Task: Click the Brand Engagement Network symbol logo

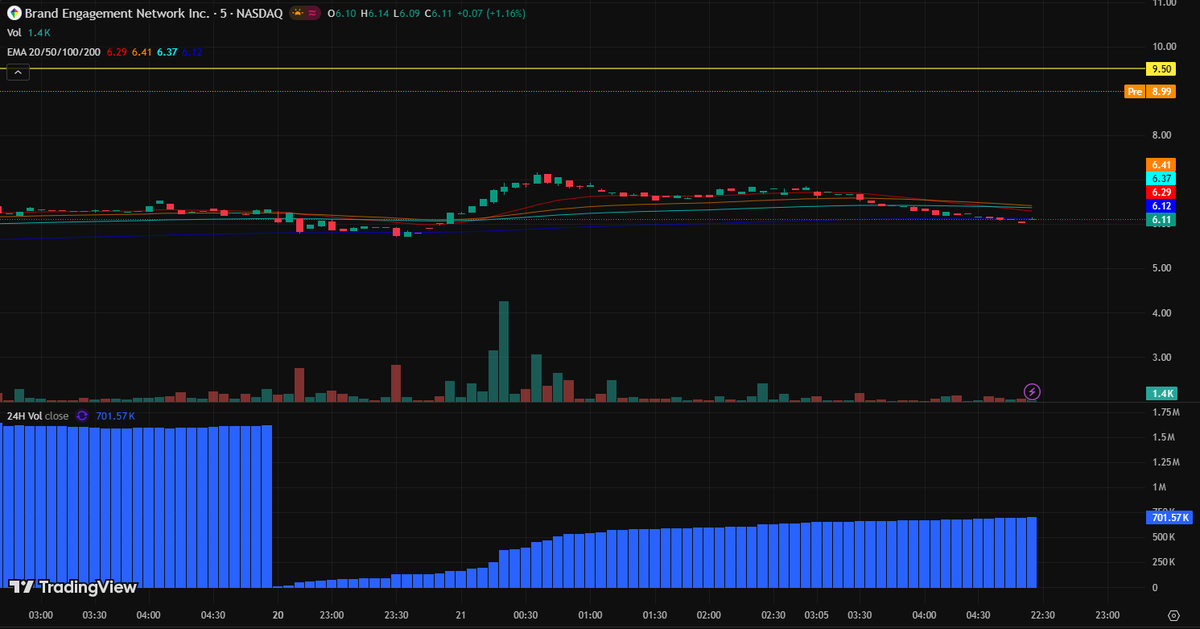Action: click(15, 14)
